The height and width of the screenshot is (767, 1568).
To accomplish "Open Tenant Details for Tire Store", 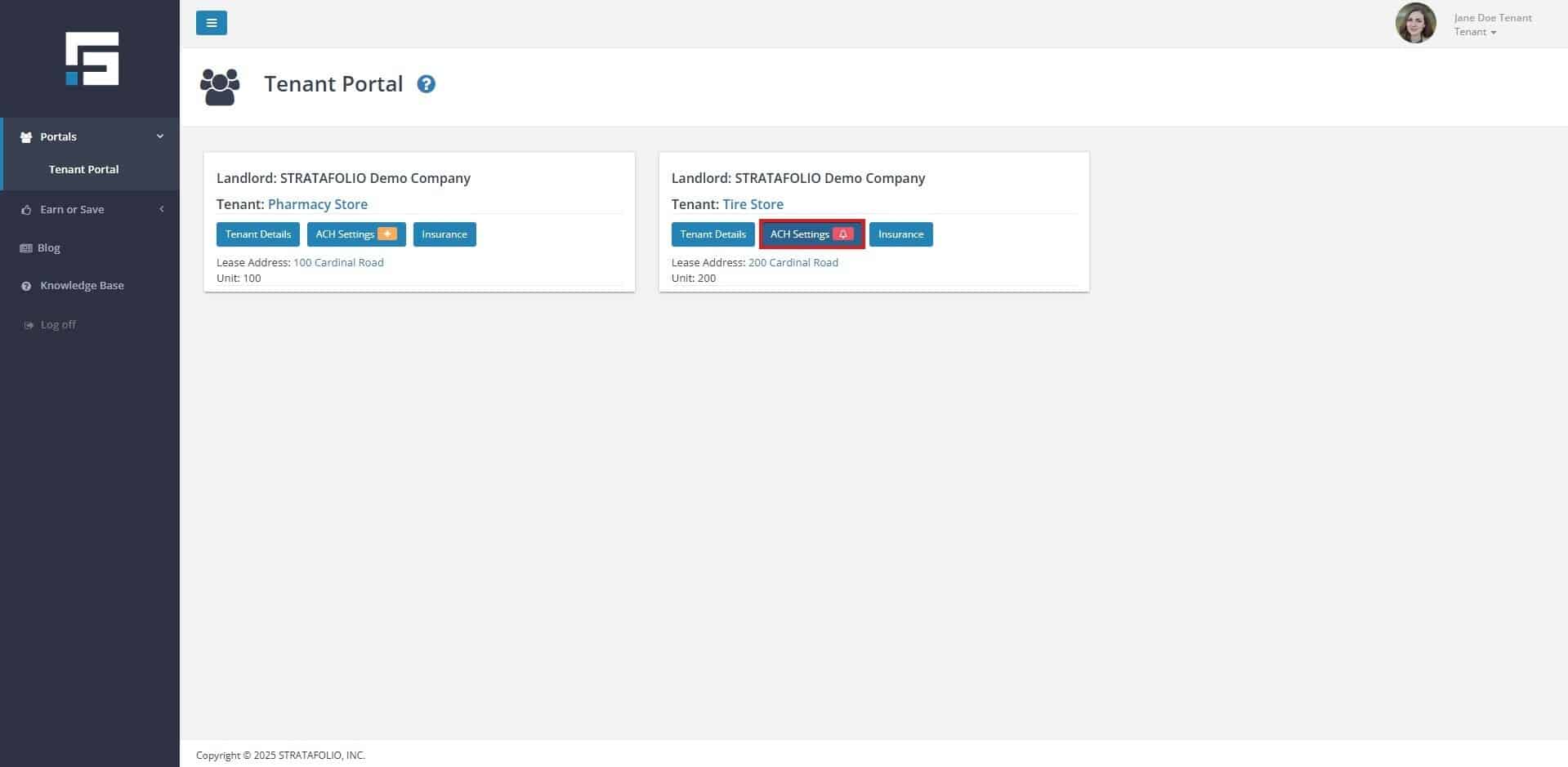I will tap(713, 234).
